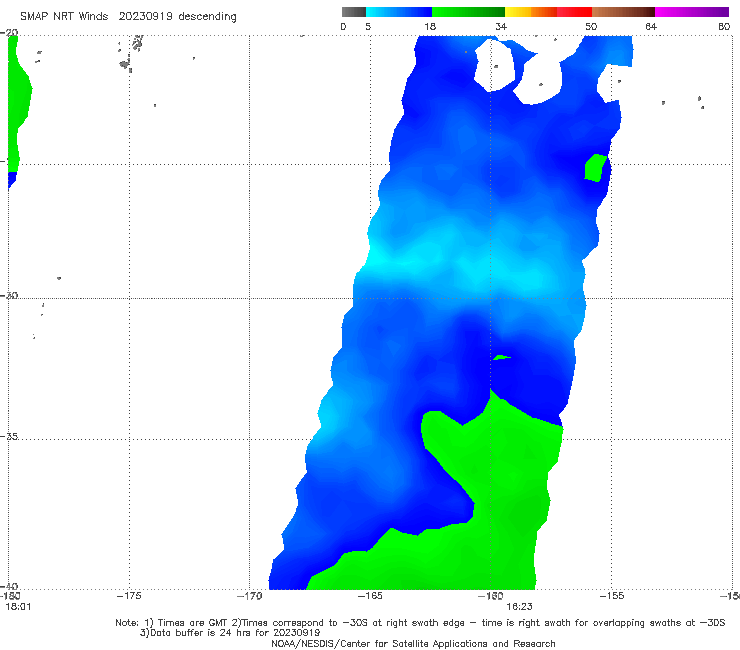Click the latitude label "-35"
The height and width of the screenshot is (650, 740).
pyautogui.click(x=9, y=436)
